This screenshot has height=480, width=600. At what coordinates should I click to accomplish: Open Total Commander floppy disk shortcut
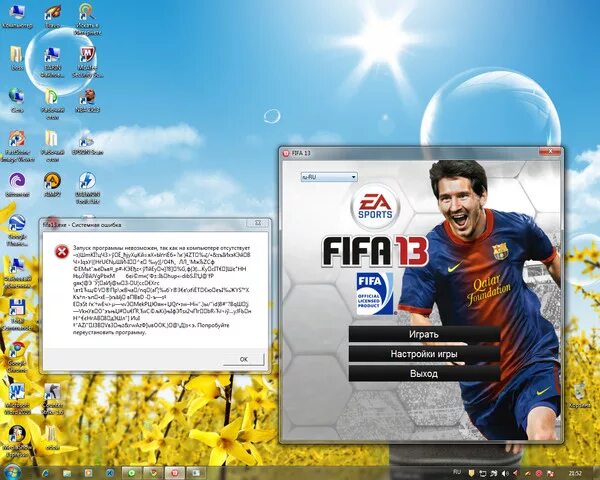pos(17,315)
